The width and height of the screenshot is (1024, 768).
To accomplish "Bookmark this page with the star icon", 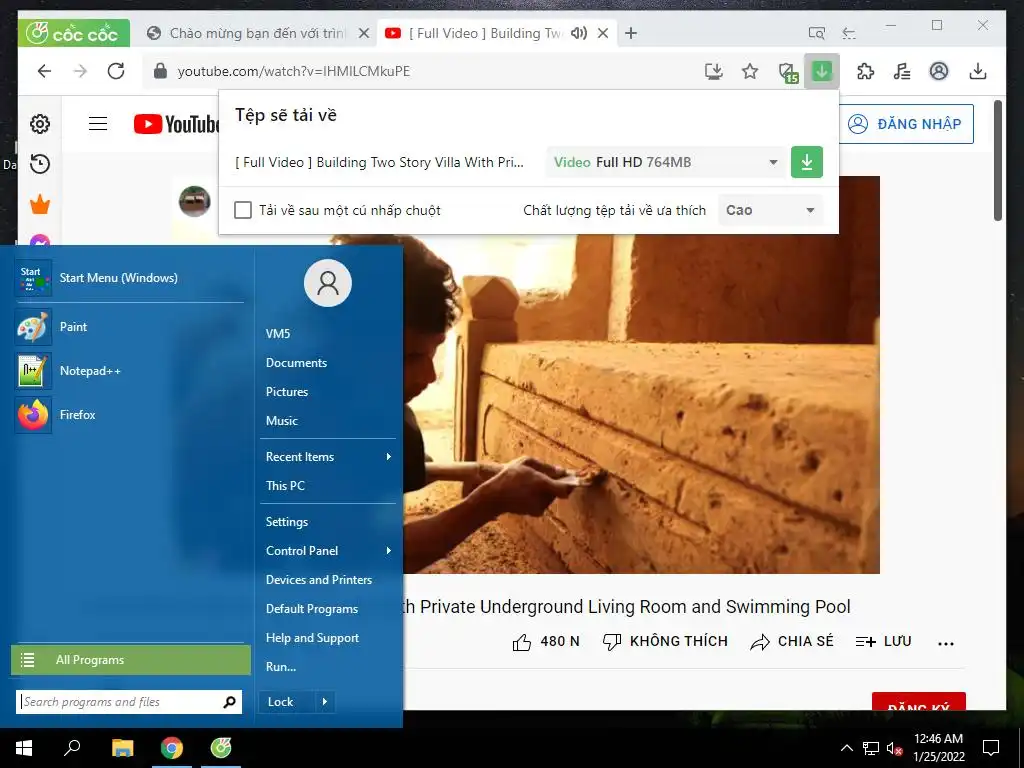I will 750,71.
